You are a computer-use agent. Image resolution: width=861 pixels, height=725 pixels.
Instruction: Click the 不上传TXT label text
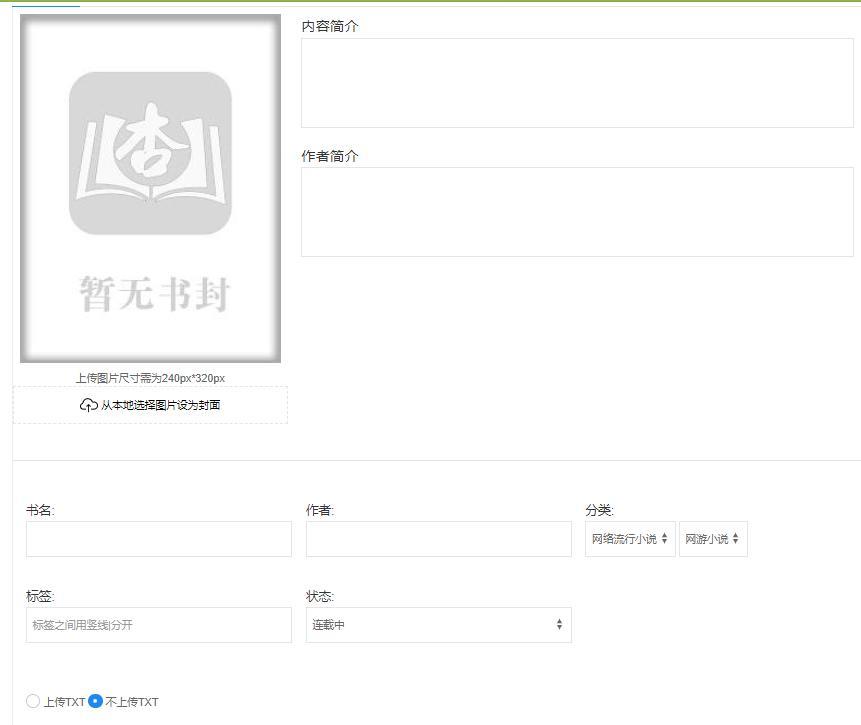click(x=132, y=702)
